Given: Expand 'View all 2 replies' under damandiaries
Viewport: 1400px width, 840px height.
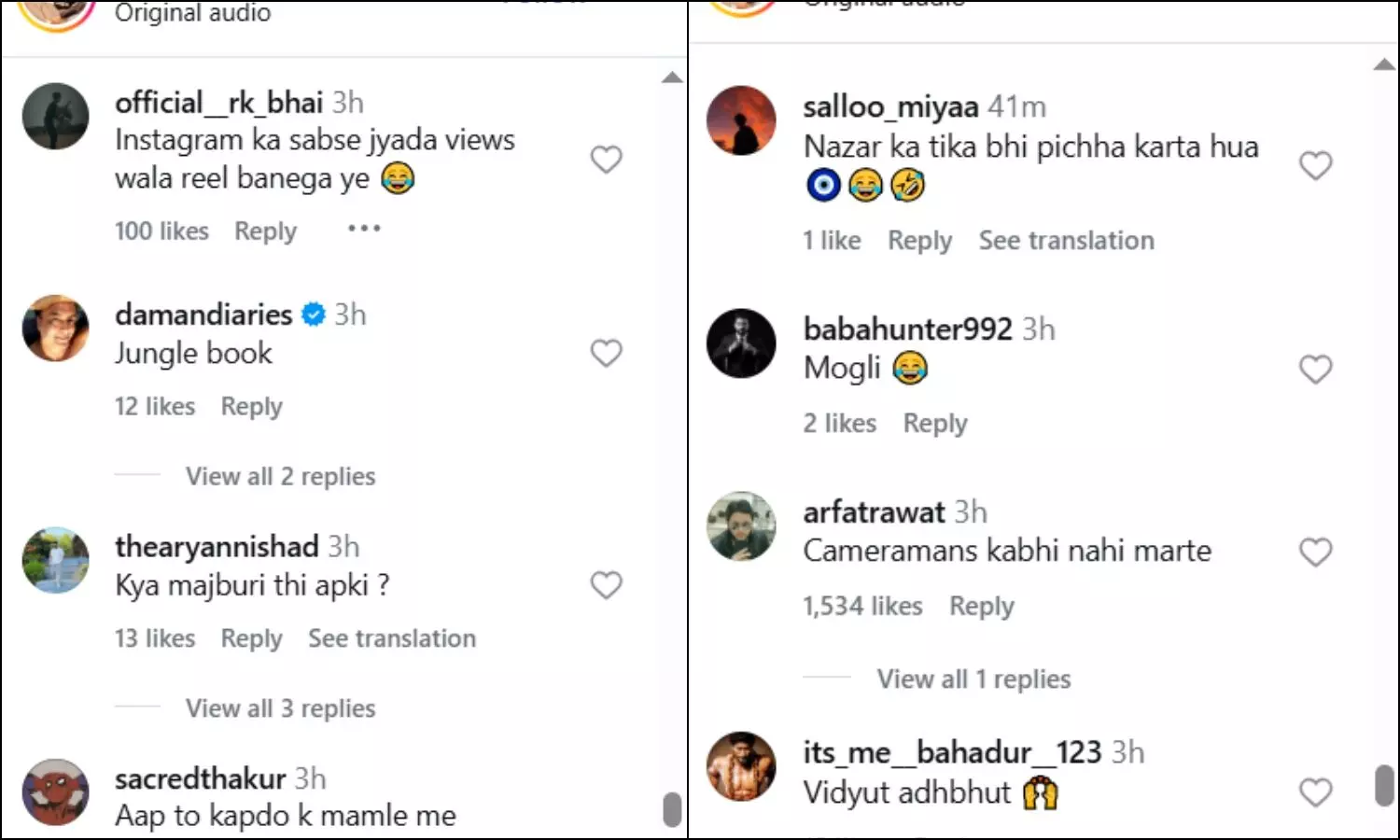Looking at the screenshot, I should 280,476.
